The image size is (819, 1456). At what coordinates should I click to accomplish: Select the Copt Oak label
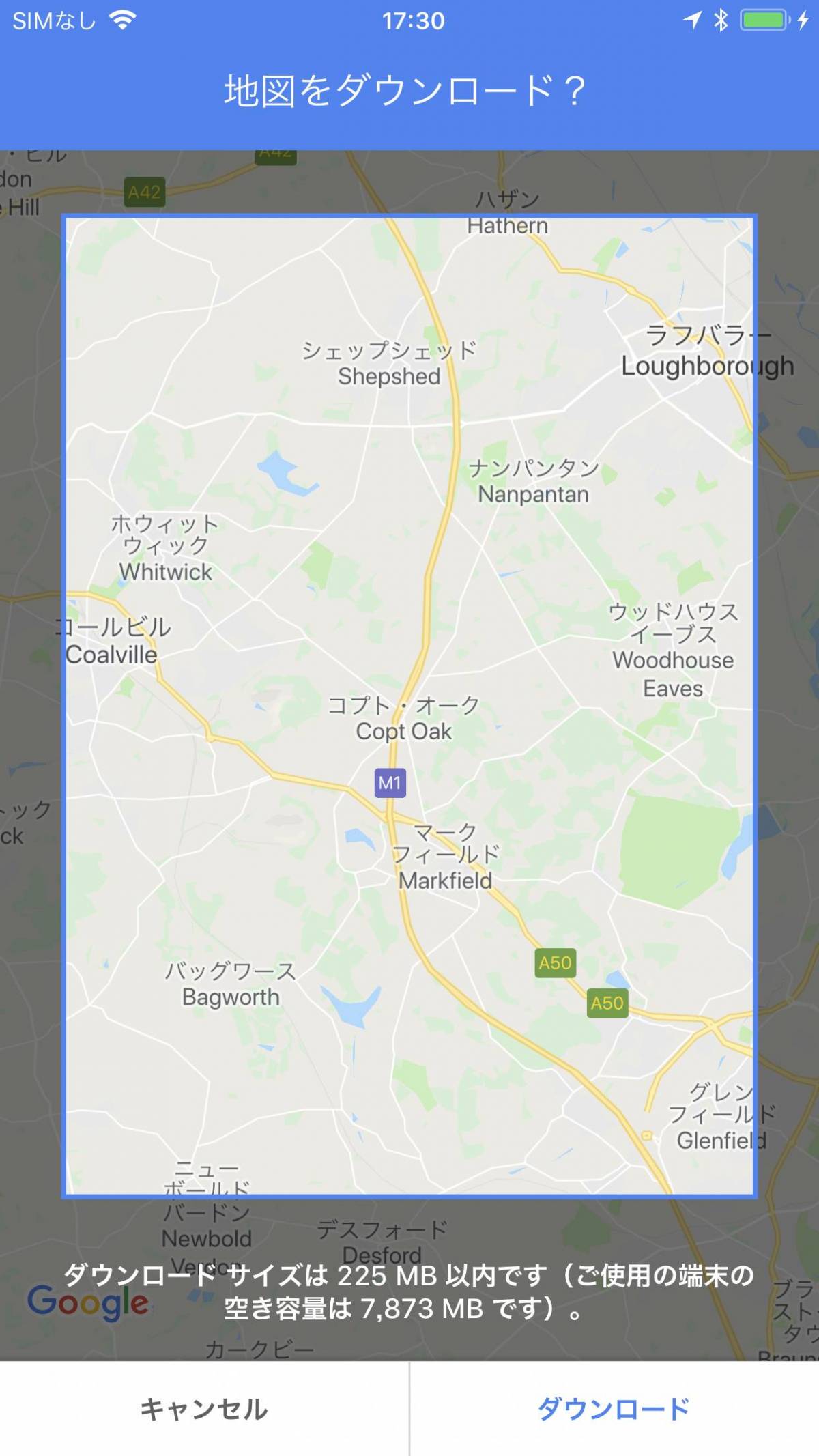(x=403, y=732)
